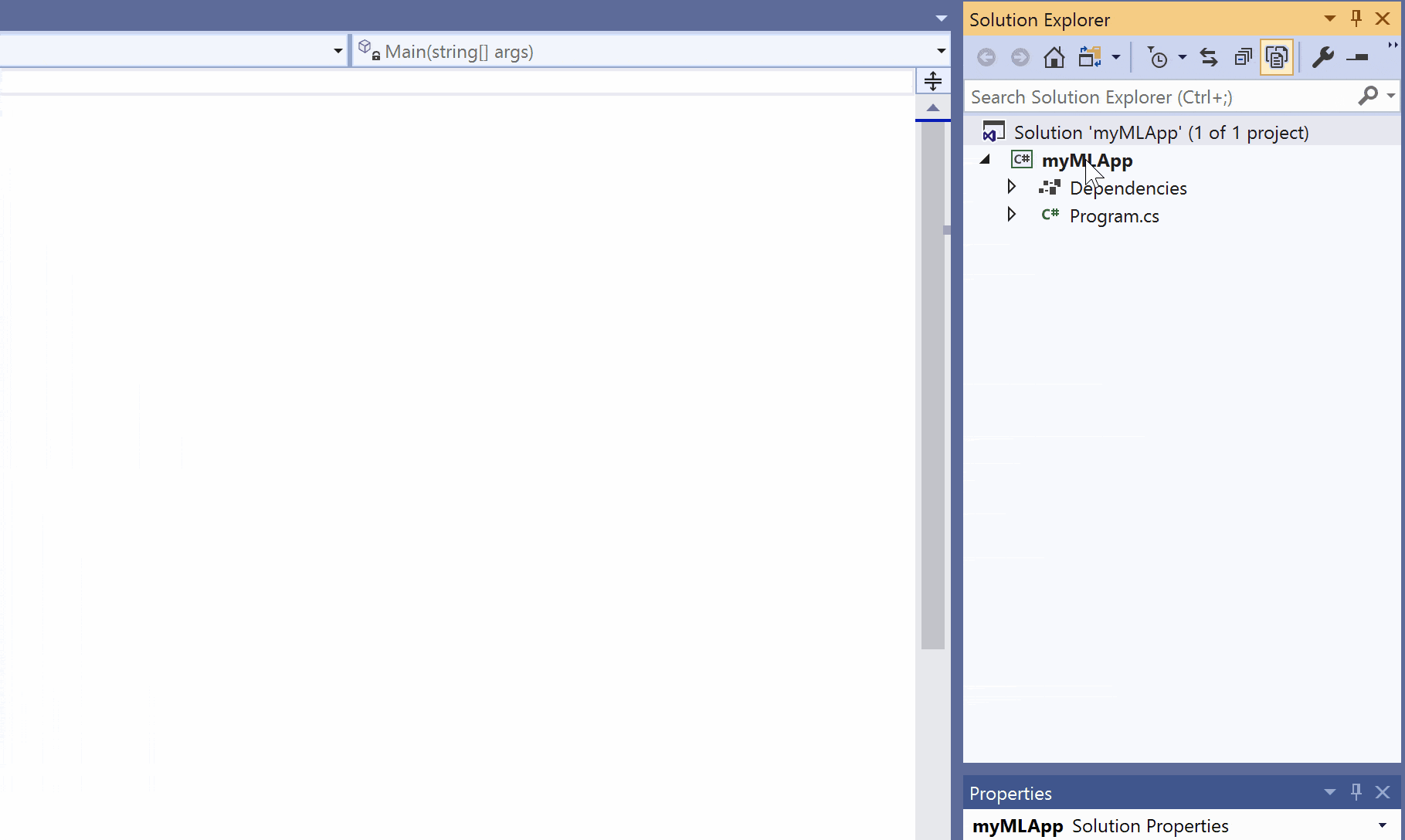Select the Collapse All icon
This screenshot has width=1405, height=840.
(1243, 57)
